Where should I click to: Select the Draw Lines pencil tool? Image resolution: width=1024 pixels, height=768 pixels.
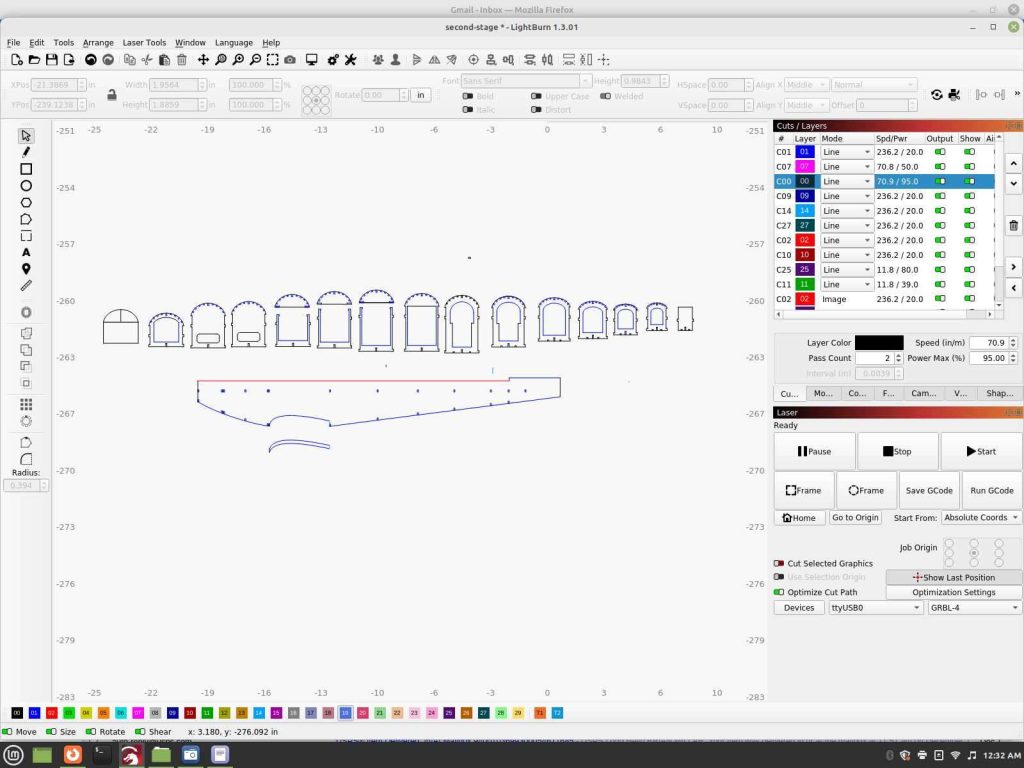(26, 152)
